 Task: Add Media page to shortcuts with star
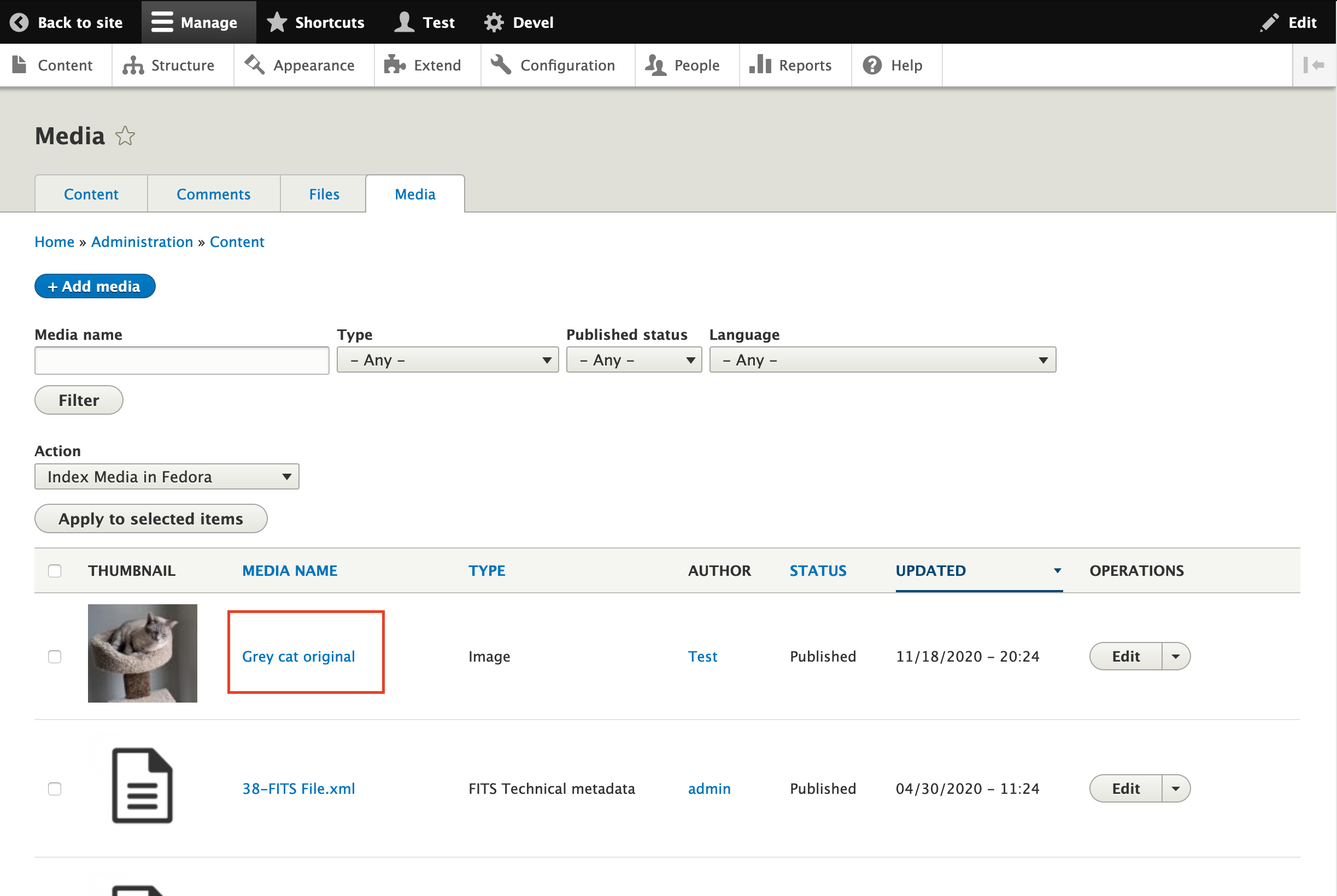tap(125, 136)
